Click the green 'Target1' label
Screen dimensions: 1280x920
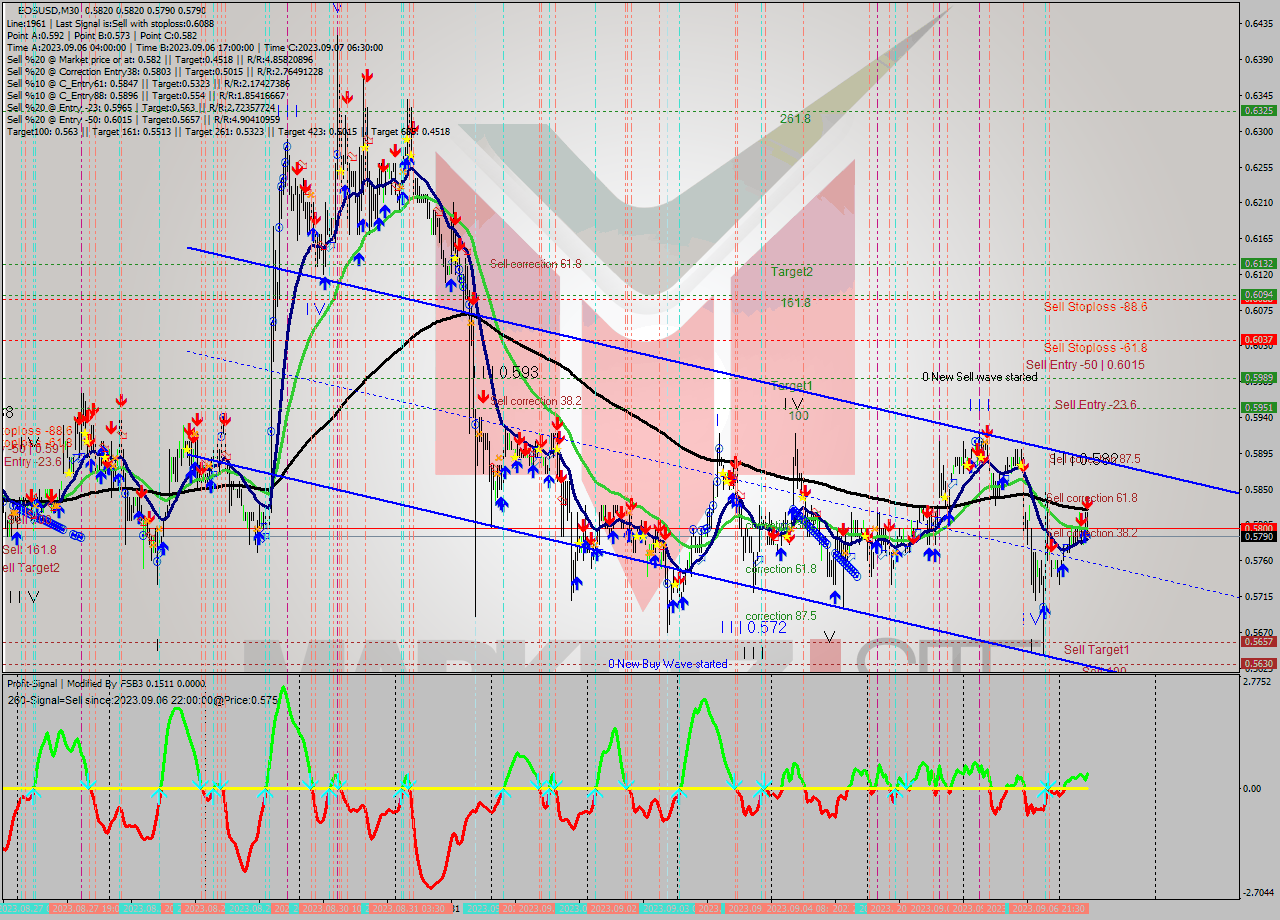(x=791, y=386)
